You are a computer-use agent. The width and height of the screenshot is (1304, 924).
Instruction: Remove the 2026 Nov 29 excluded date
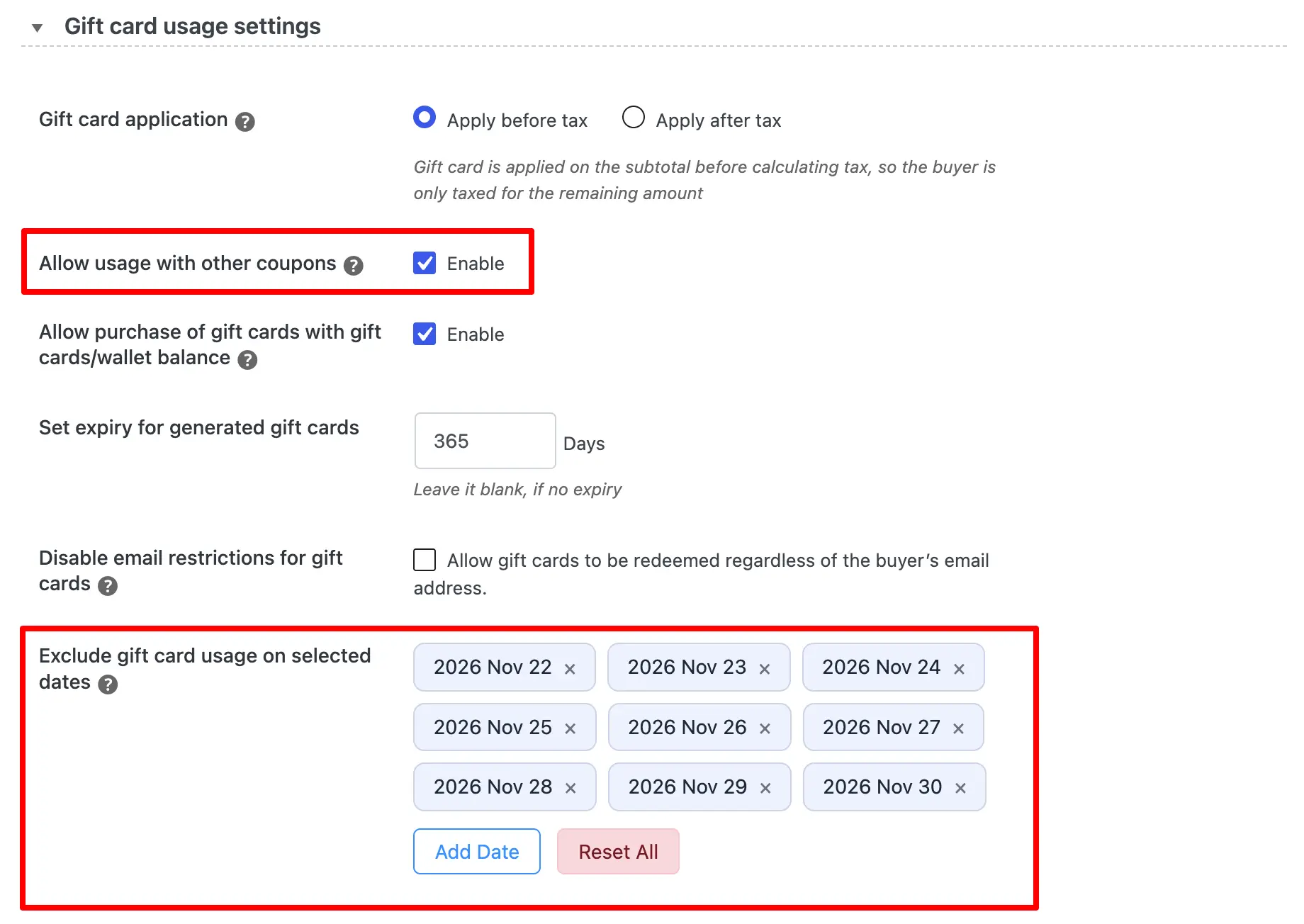point(765,788)
